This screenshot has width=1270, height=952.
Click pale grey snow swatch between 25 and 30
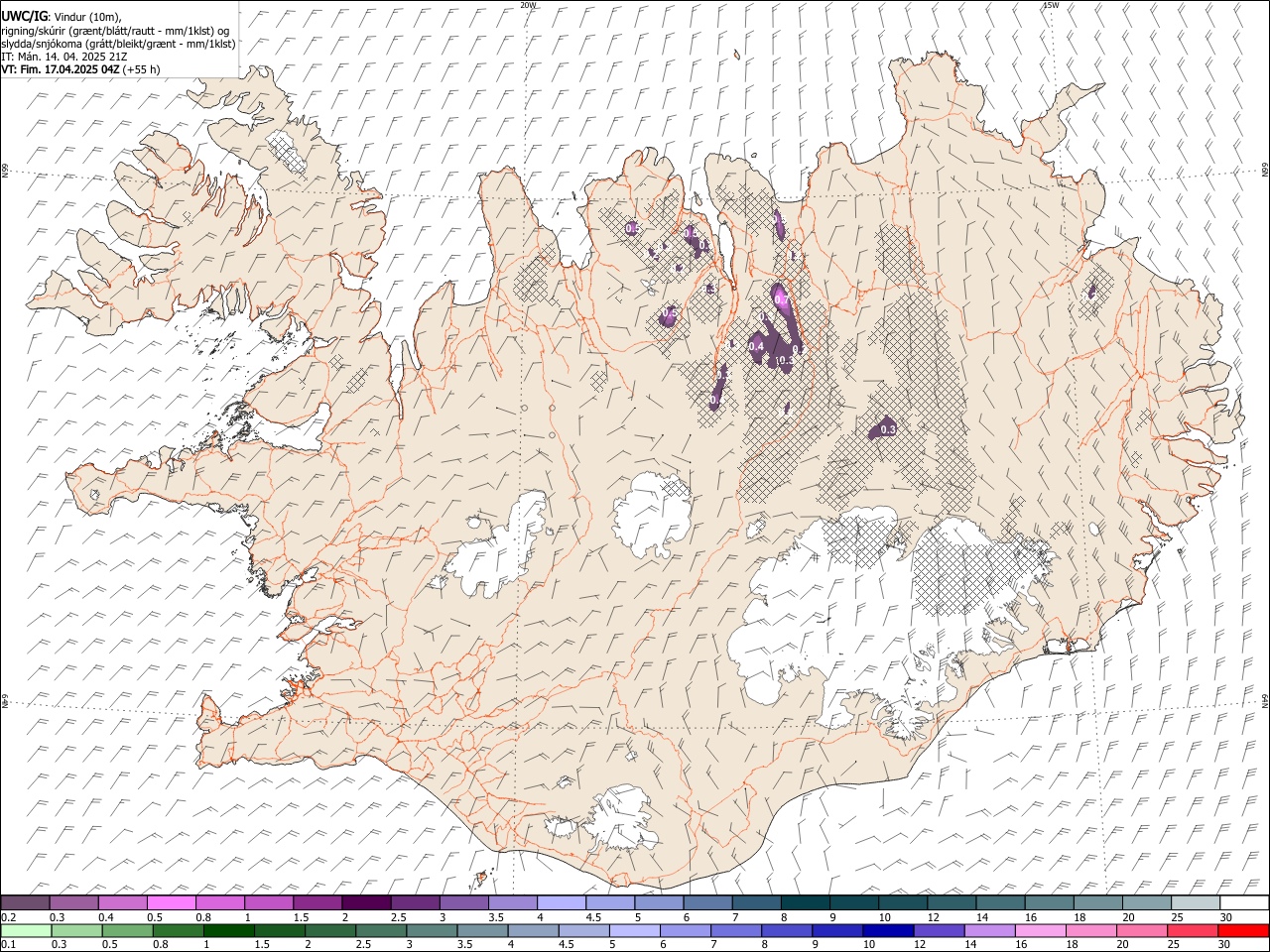[1196, 902]
